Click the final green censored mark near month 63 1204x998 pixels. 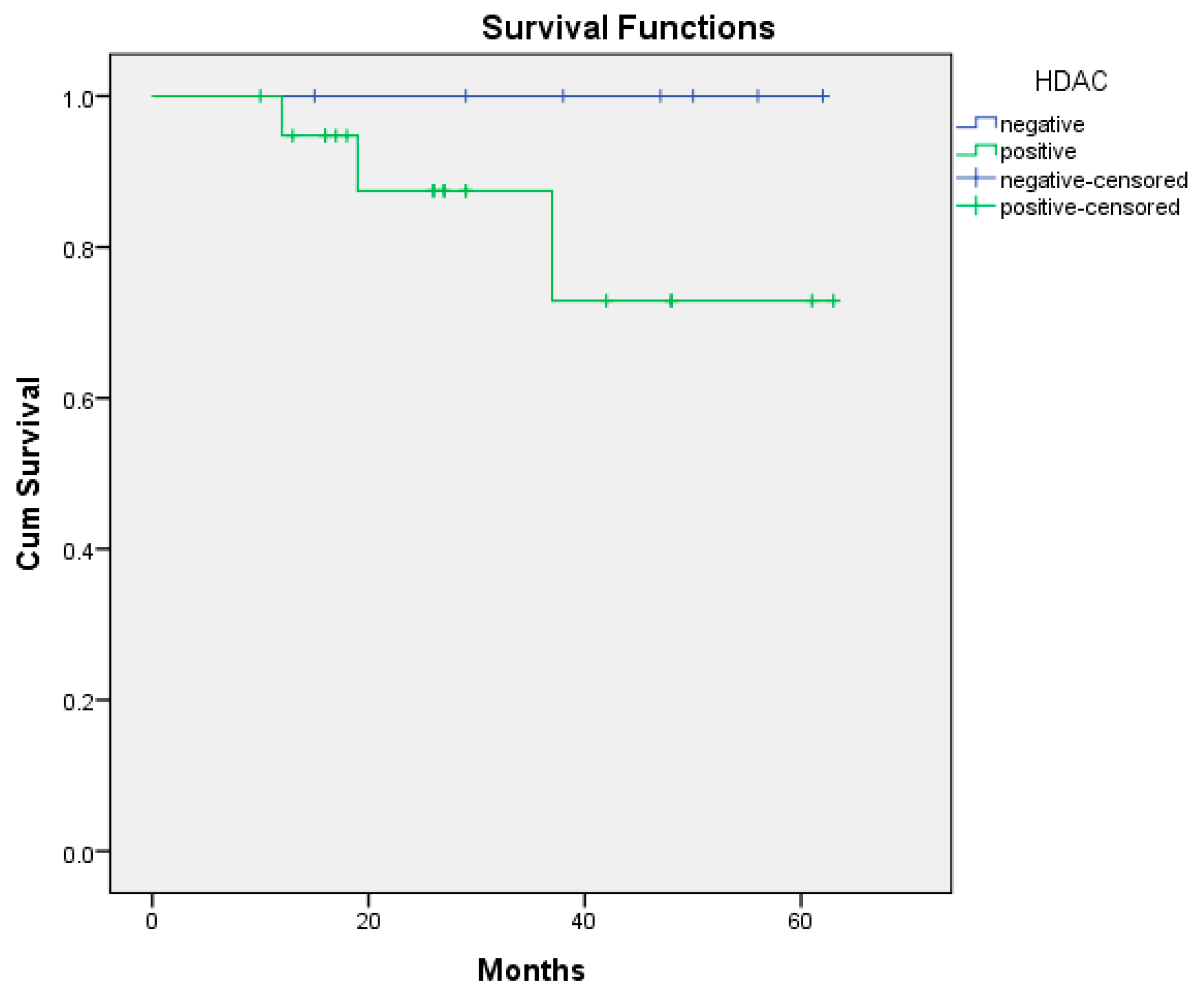834,301
